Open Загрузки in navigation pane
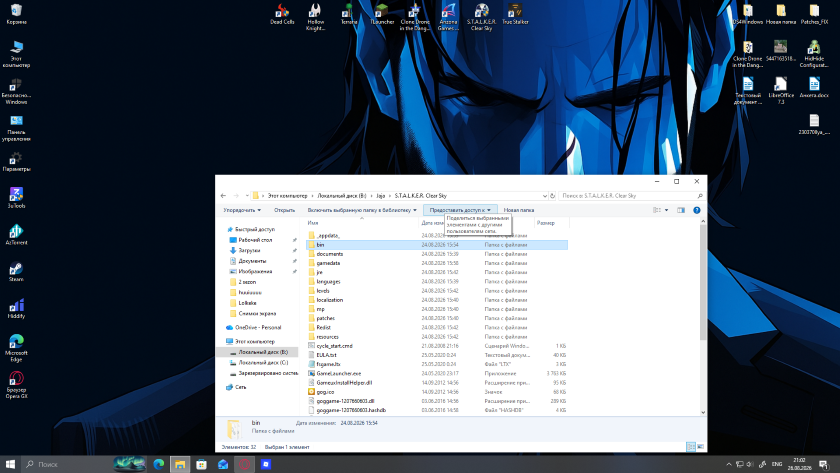 [x=249, y=250]
